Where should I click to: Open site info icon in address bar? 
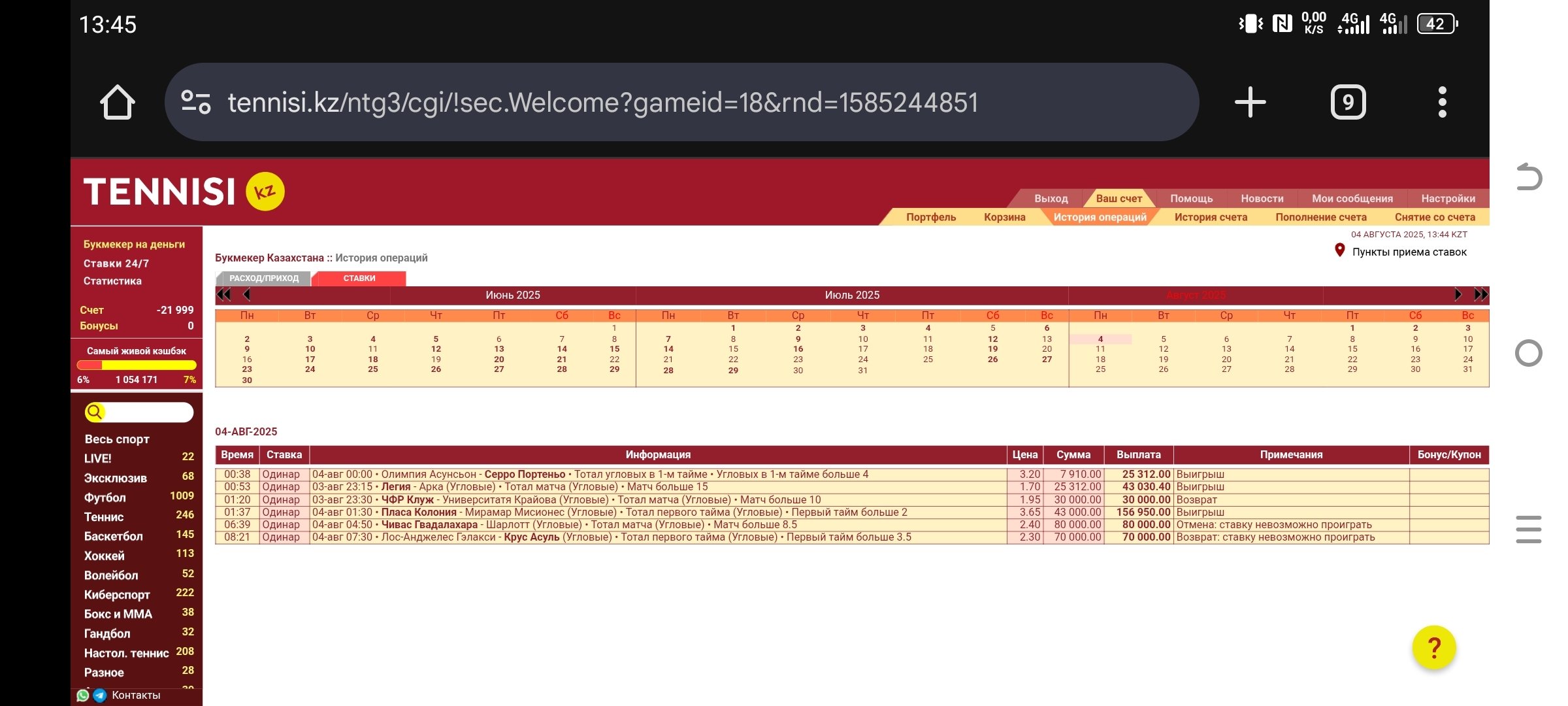tap(195, 103)
